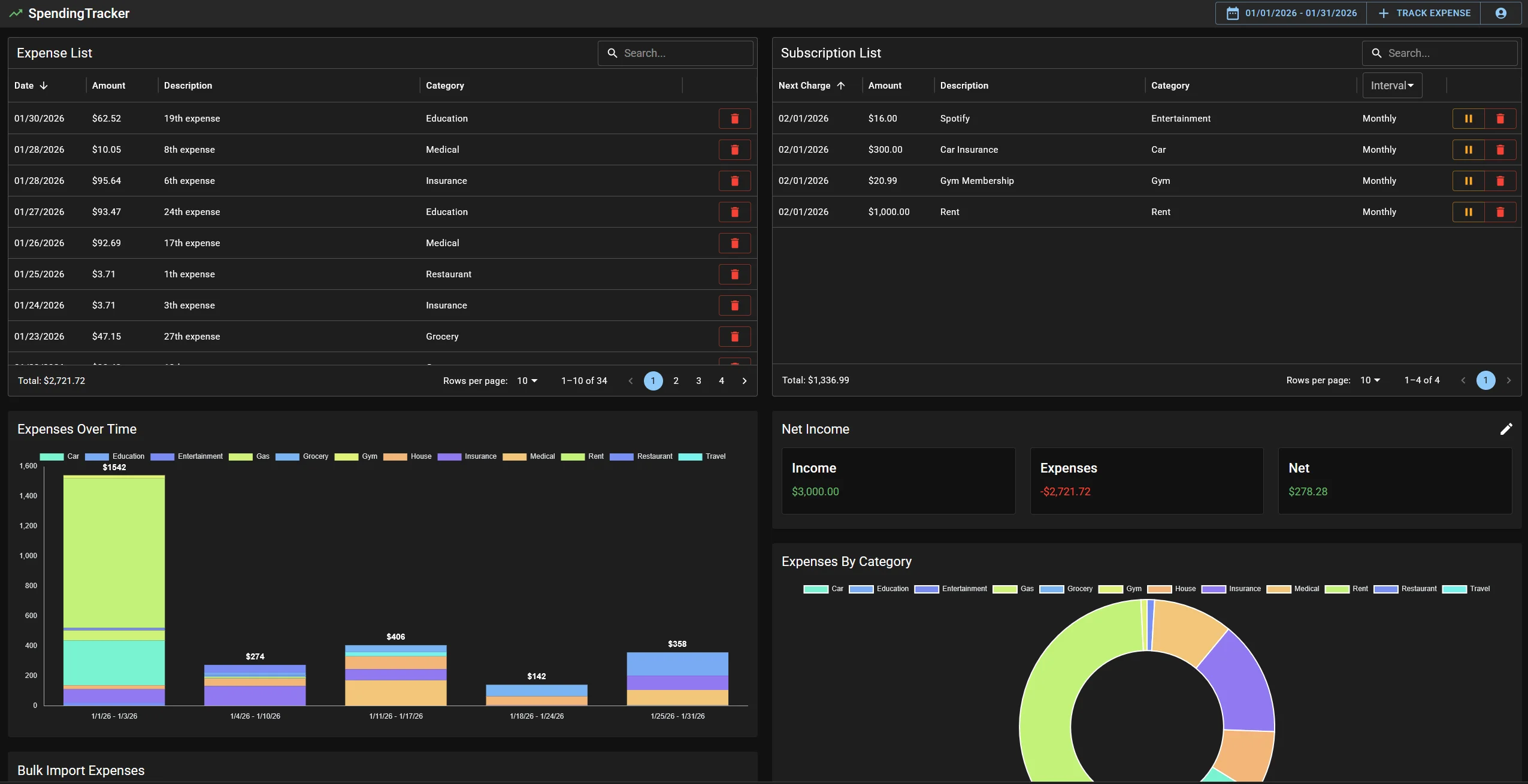Delete the Spotify subscription
The height and width of the screenshot is (784, 1528).
tap(1500, 119)
